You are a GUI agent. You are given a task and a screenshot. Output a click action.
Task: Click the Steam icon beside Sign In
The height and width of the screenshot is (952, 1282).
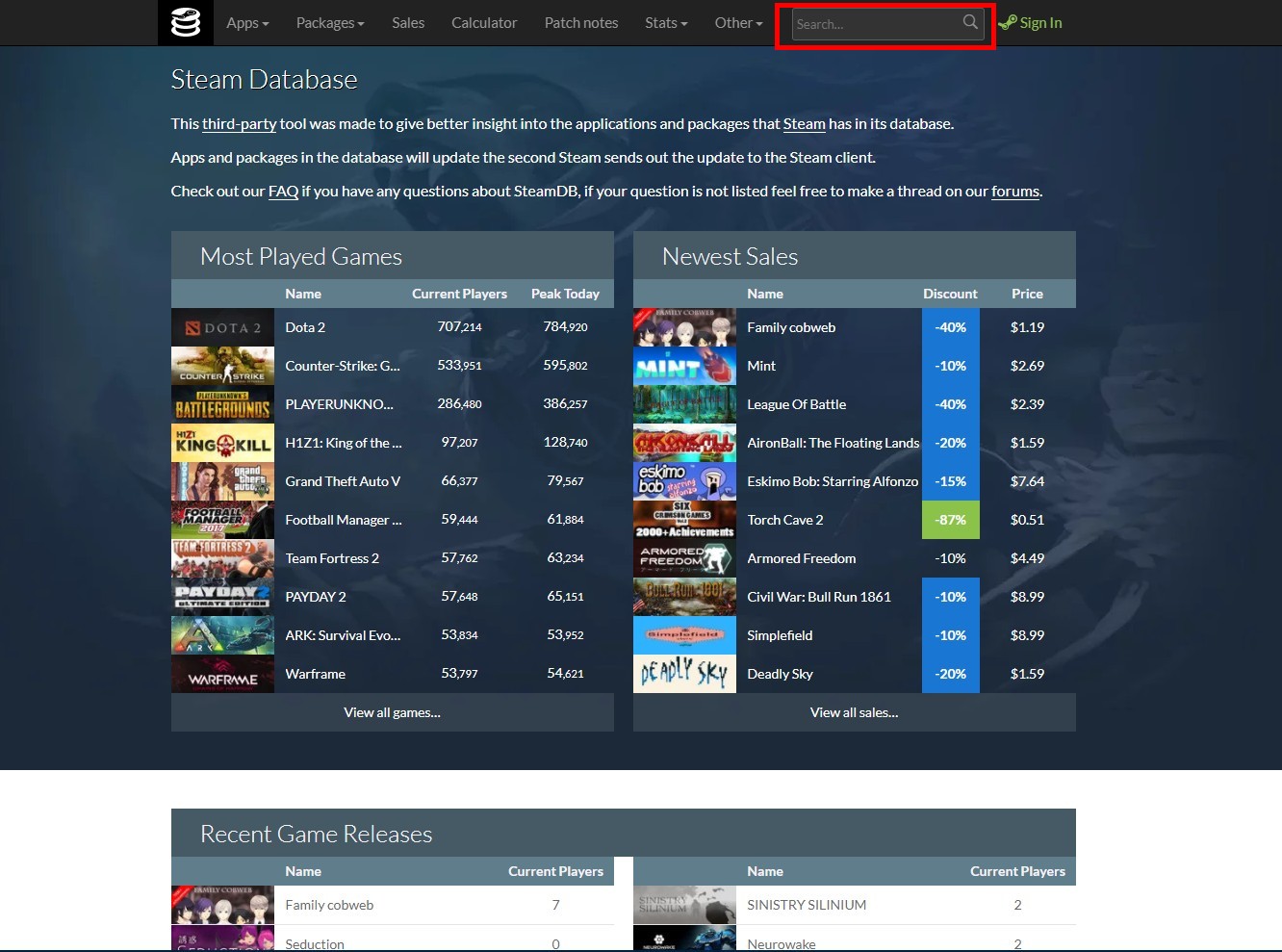pos(1007,22)
